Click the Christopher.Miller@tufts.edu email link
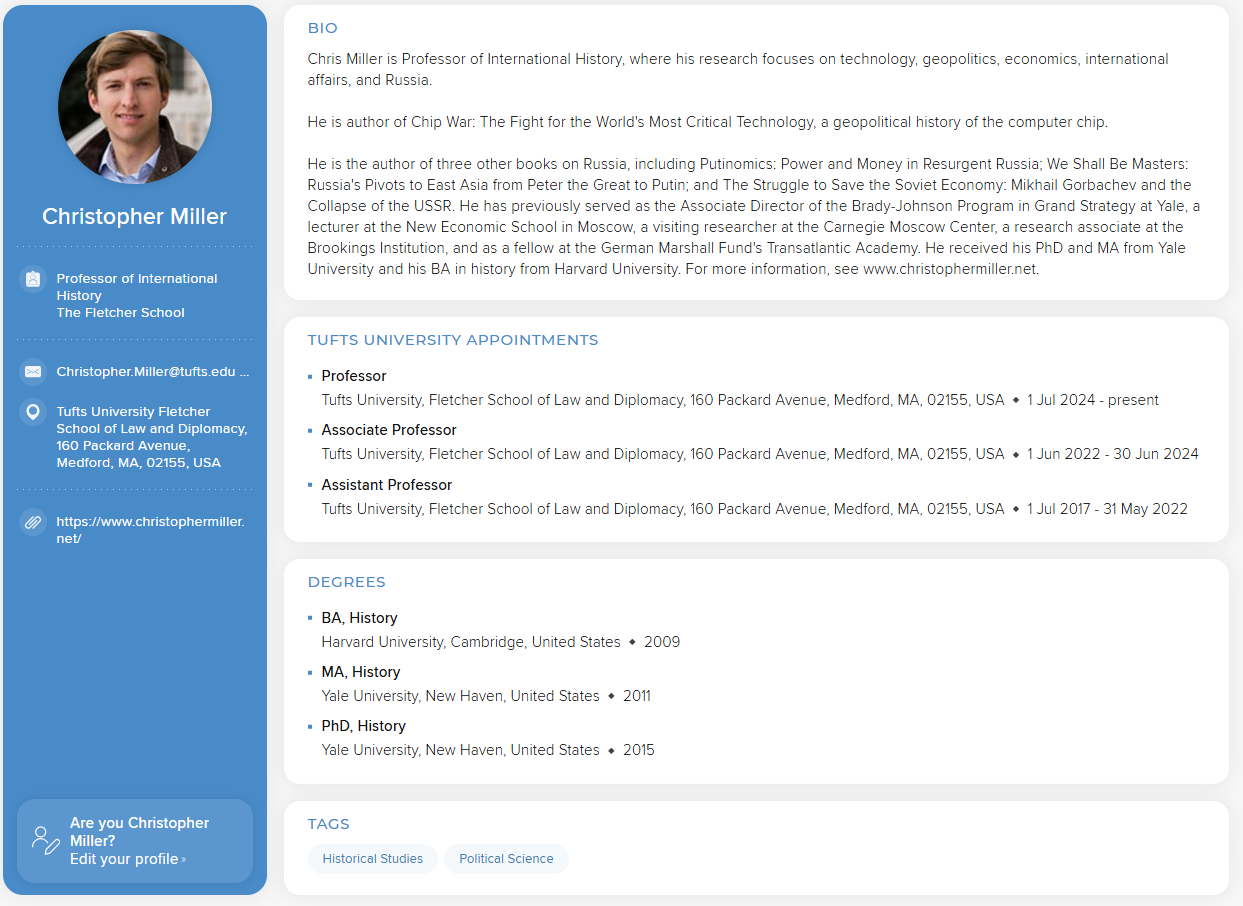This screenshot has width=1243, height=906. tap(153, 372)
